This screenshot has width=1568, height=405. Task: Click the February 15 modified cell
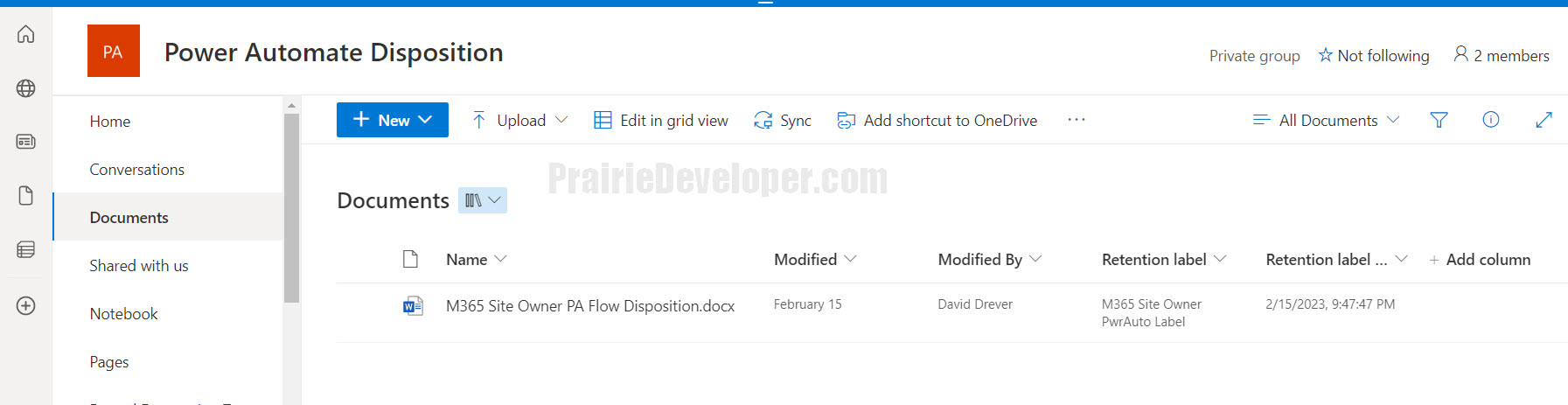[x=808, y=304]
